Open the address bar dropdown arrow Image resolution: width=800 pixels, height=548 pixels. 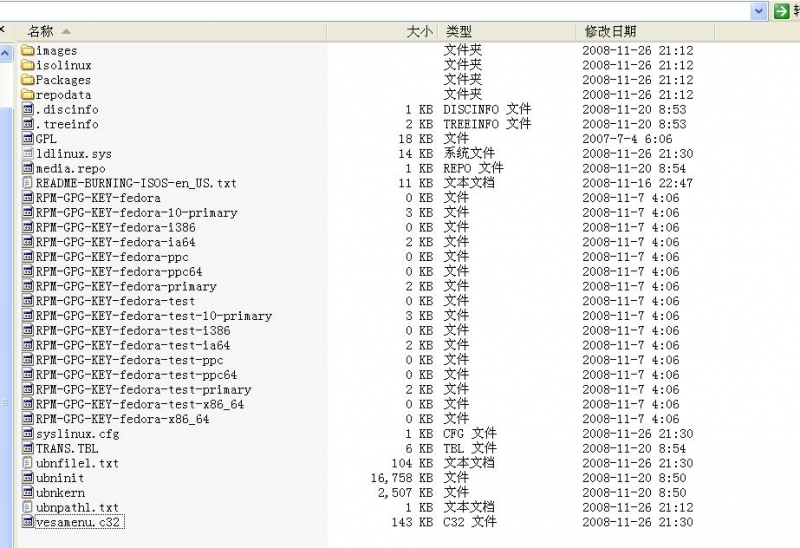[x=759, y=11]
